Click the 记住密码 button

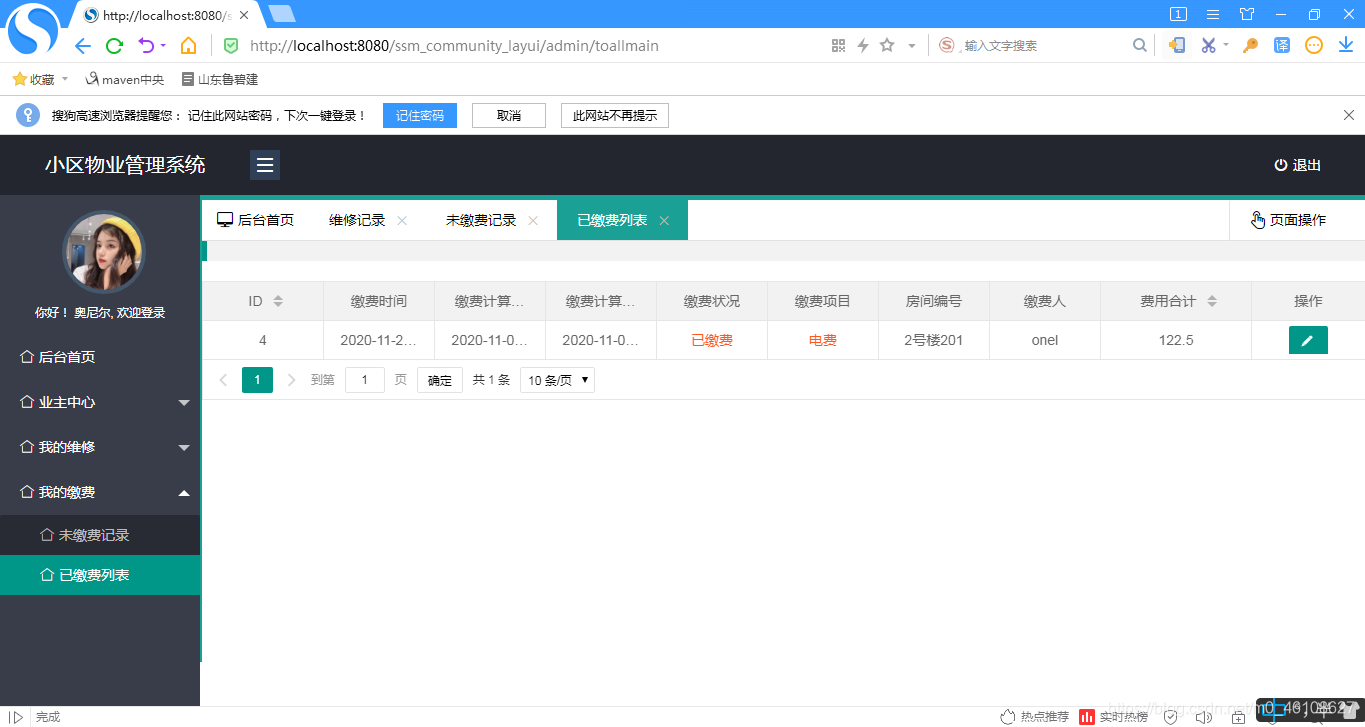click(420, 115)
